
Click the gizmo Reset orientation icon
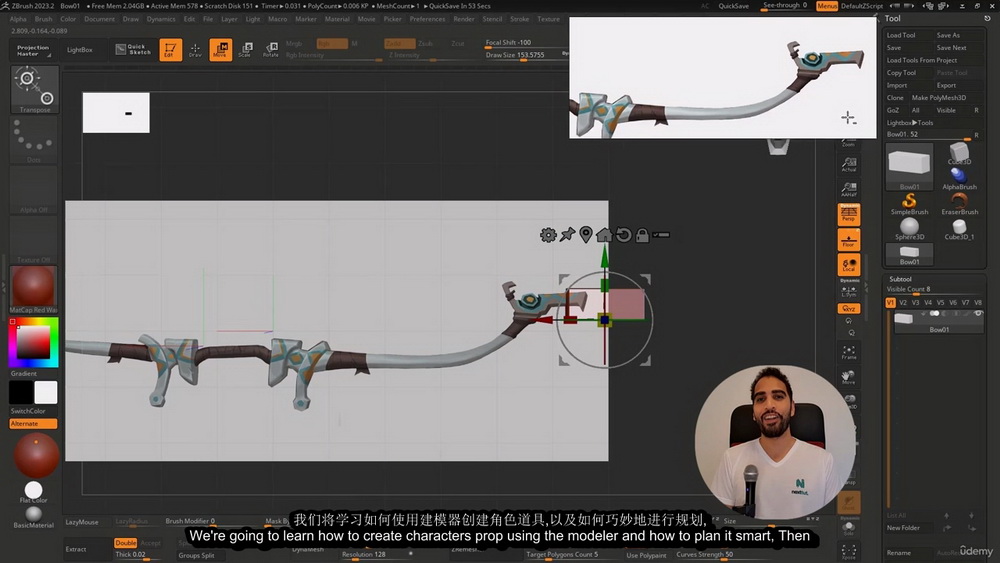(623, 235)
